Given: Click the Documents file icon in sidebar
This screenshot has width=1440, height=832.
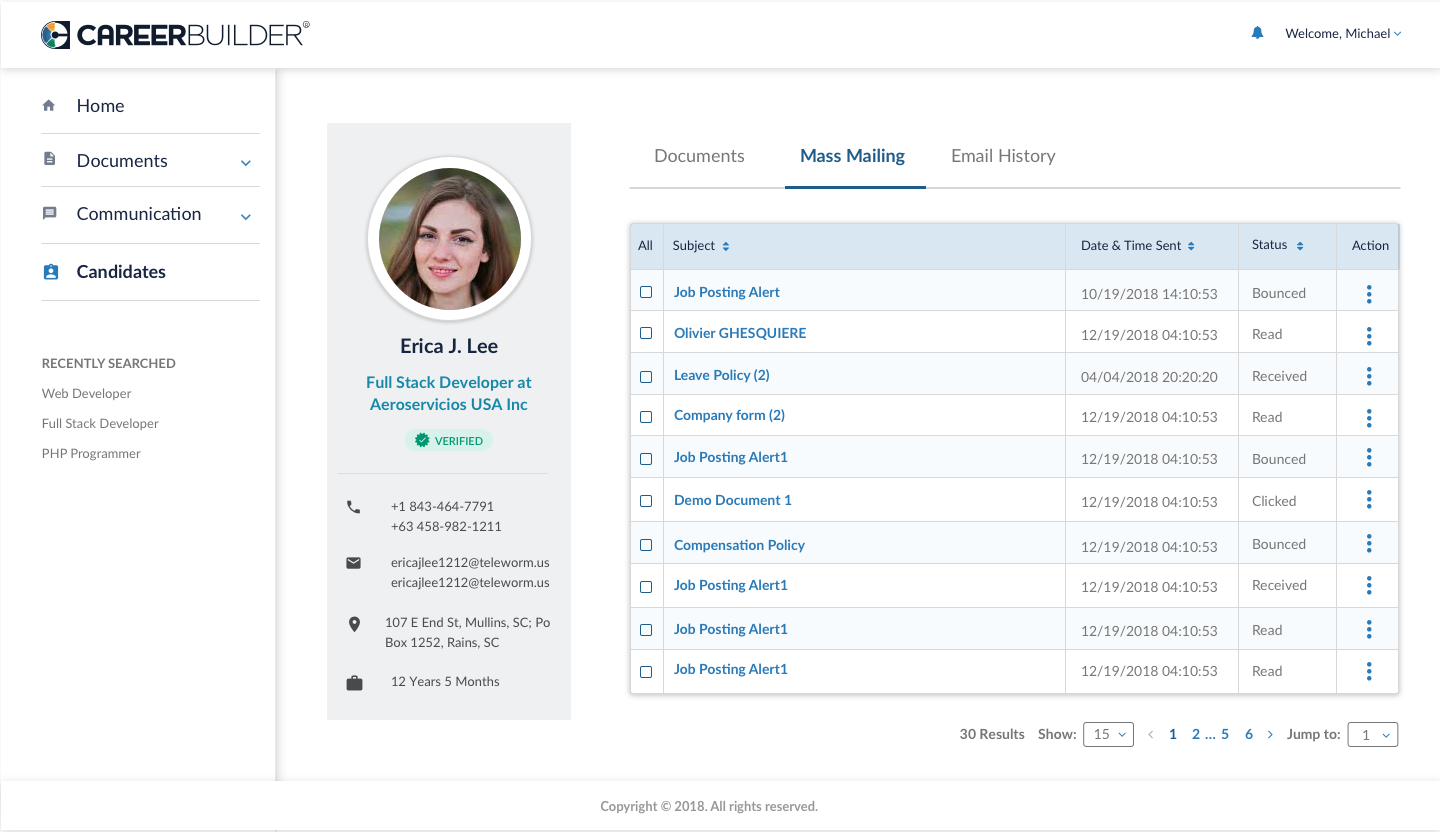Looking at the screenshot, I should coord(49,159).
